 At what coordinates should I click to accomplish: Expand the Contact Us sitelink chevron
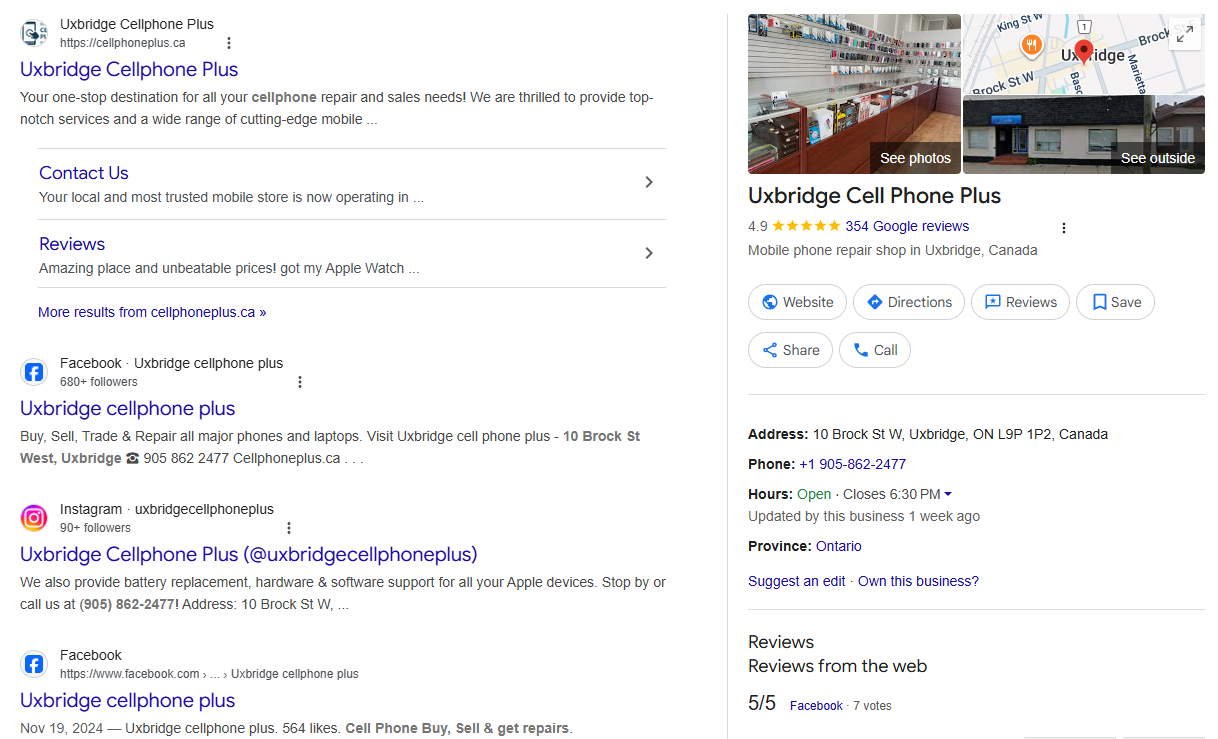point(649,182)
